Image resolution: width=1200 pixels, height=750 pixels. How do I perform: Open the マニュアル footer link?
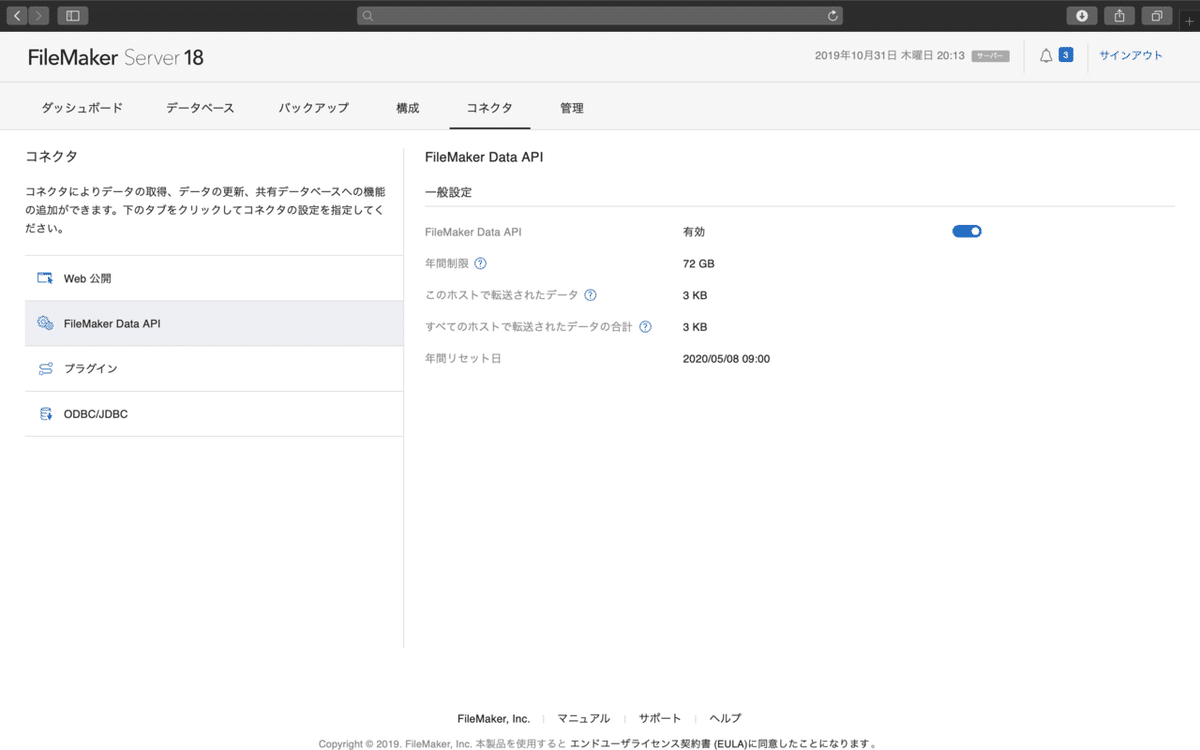click(x=584, y=718)
